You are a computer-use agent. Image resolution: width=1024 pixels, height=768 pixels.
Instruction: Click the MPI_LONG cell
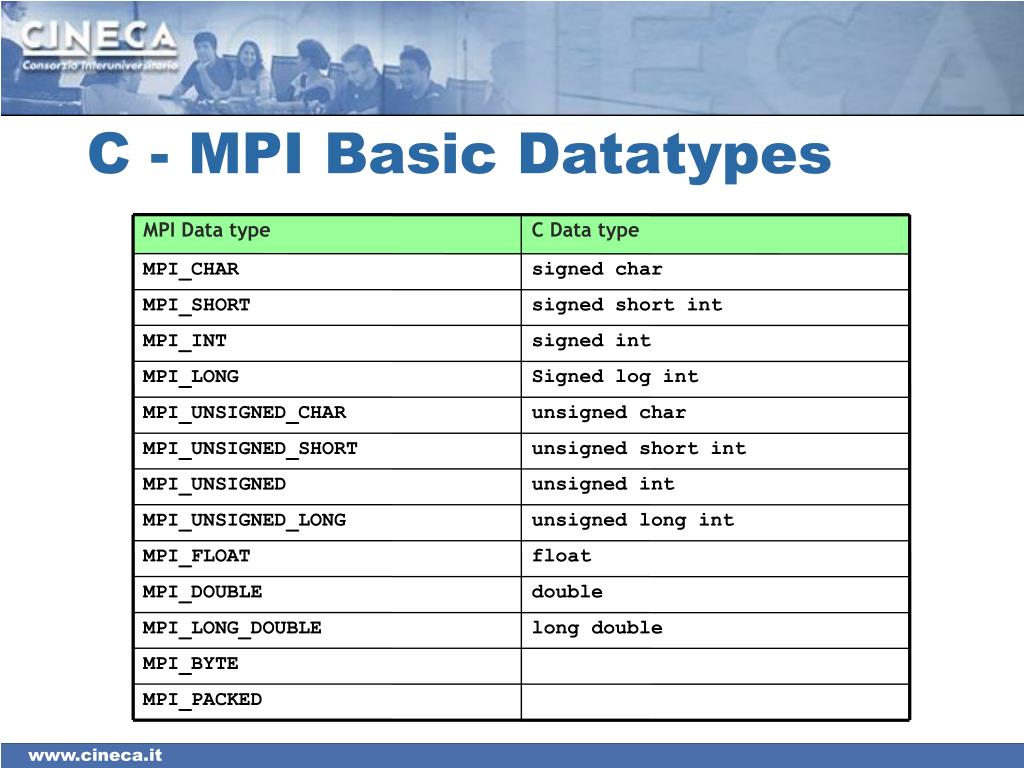point(327,379)
